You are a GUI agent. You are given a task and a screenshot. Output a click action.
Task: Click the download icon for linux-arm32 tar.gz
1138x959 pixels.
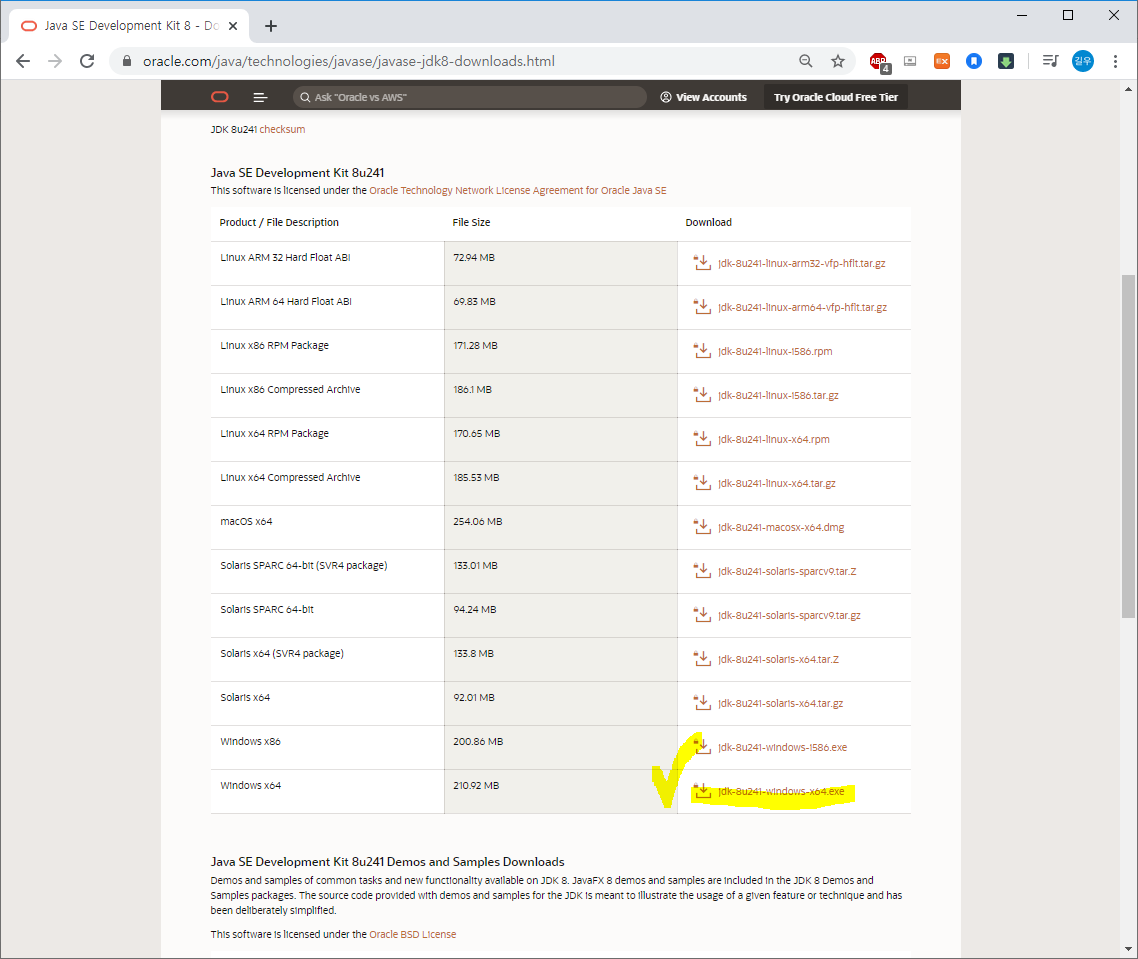[702, 263]
